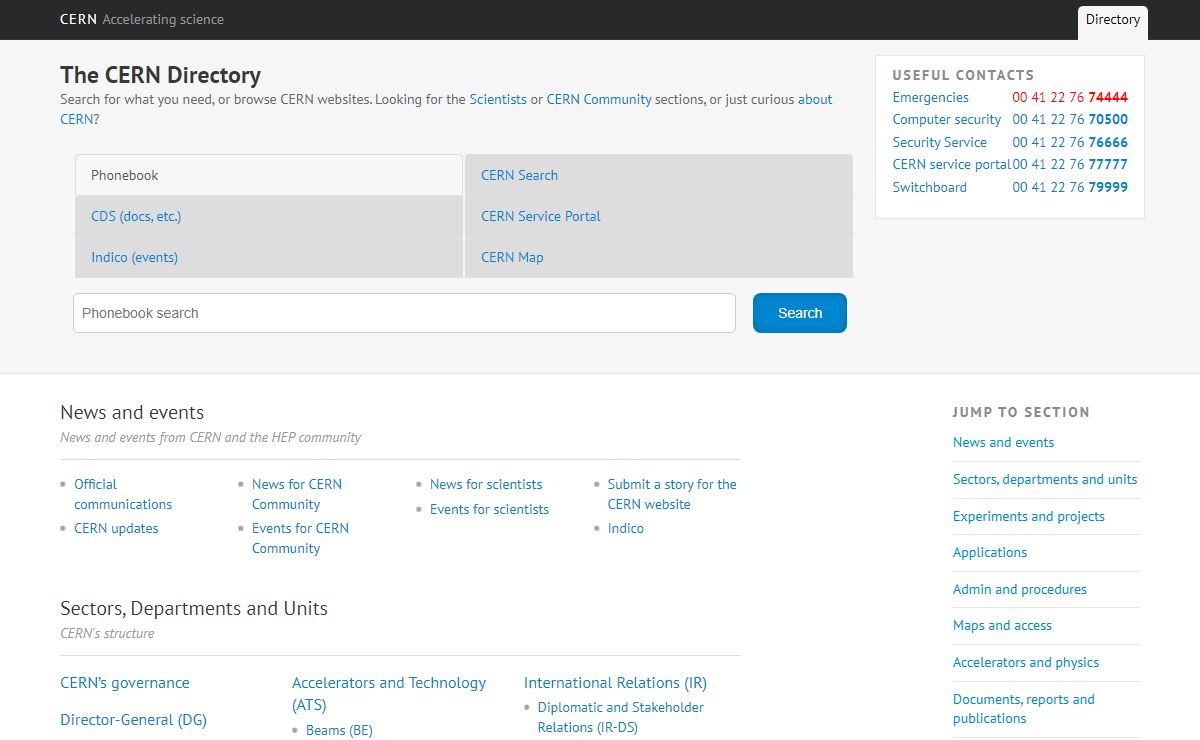Click the Emergencies contact link
This screenshot has height=740, width=1200.
(930, 97)
